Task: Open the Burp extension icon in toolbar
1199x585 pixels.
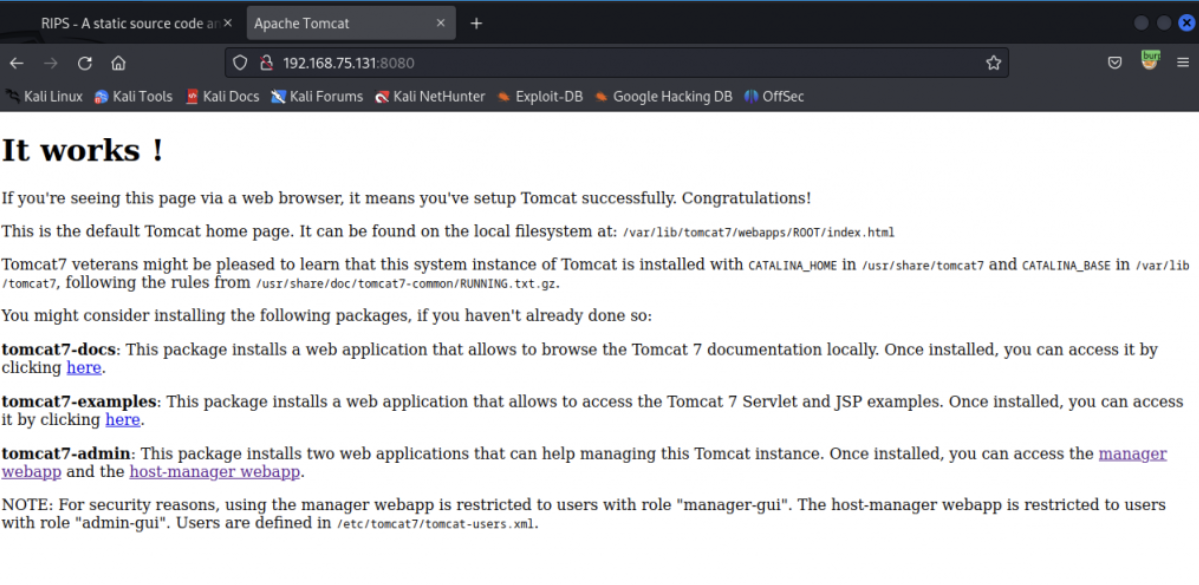Action: (1150, 60)
